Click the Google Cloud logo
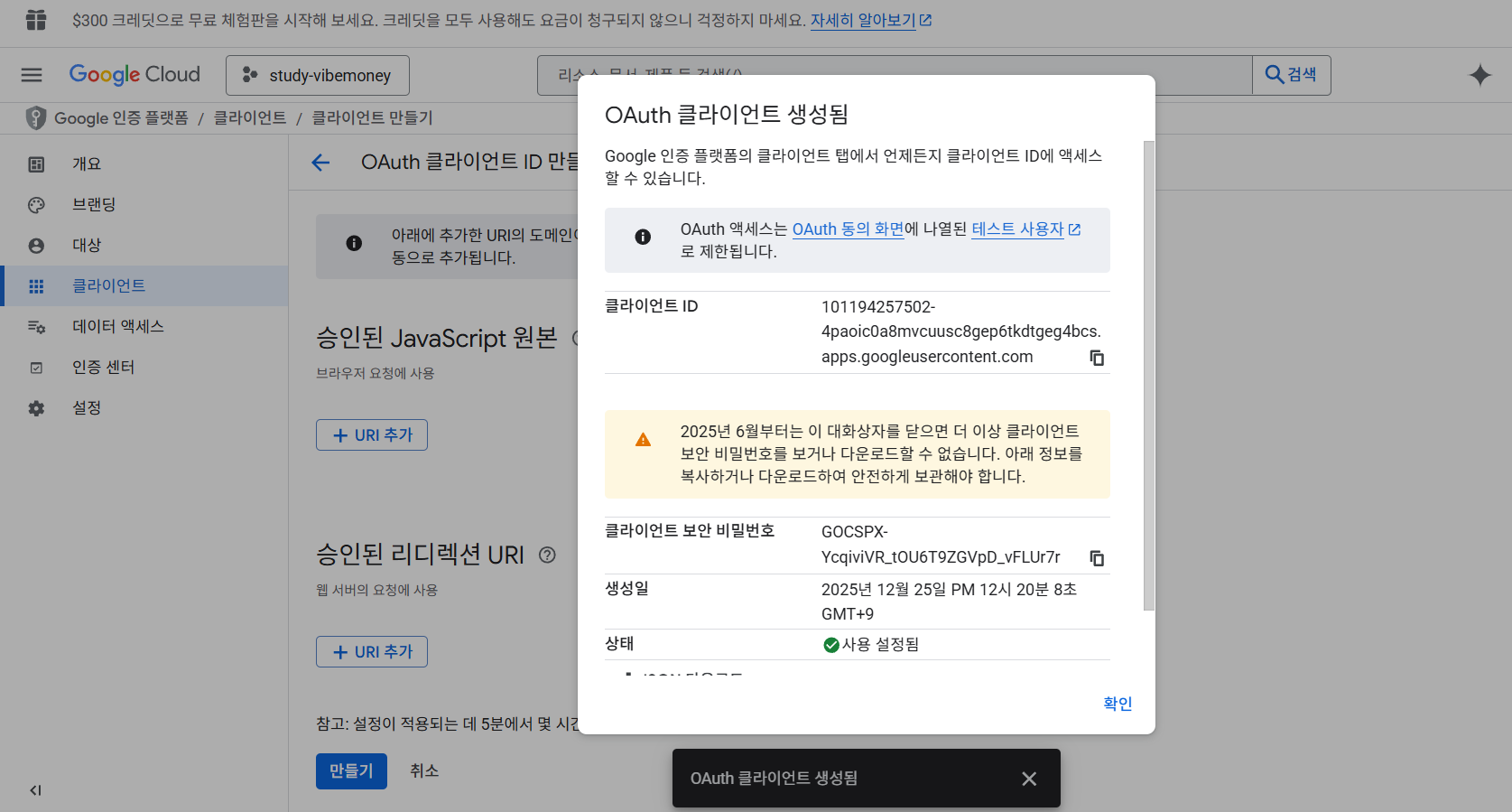This screenshot has height=812, width=1512. coord(135,75)
